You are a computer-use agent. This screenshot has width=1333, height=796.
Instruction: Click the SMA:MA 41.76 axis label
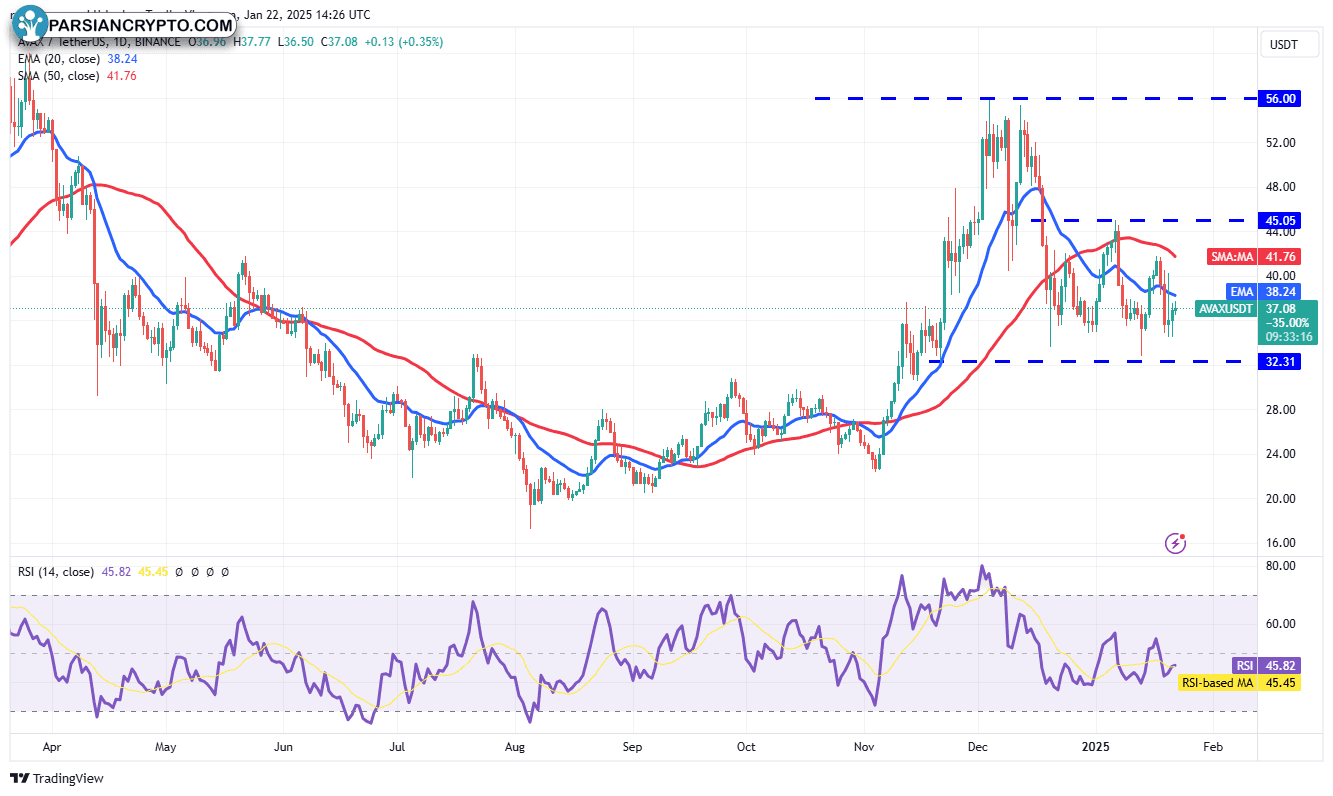(x=1255, y=257)
